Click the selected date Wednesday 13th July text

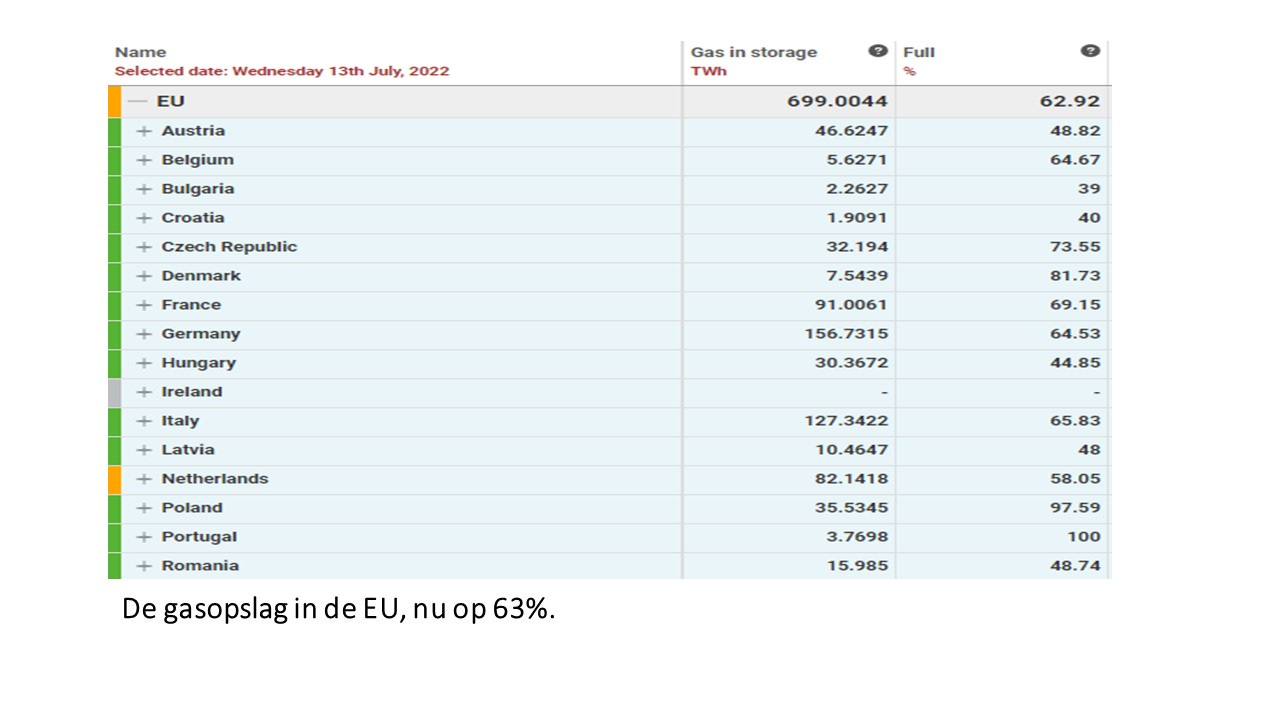pos(282,71)
